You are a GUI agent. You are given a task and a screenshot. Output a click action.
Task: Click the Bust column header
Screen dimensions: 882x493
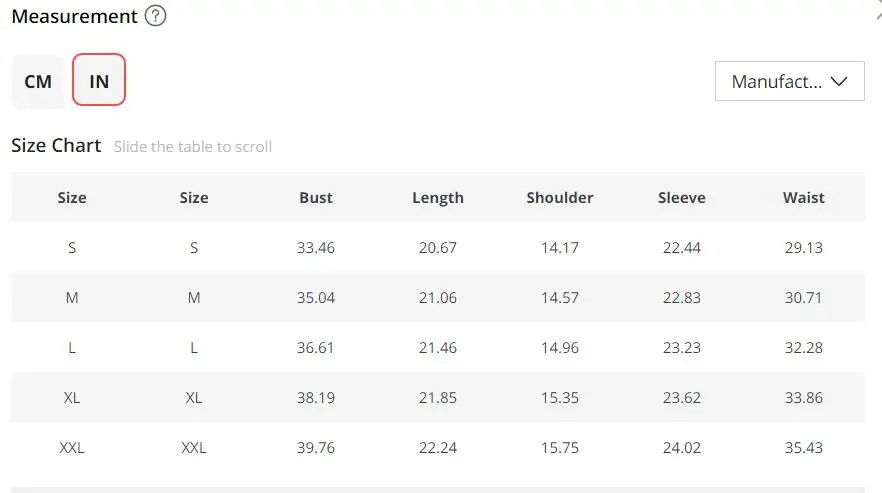point(316,198)
